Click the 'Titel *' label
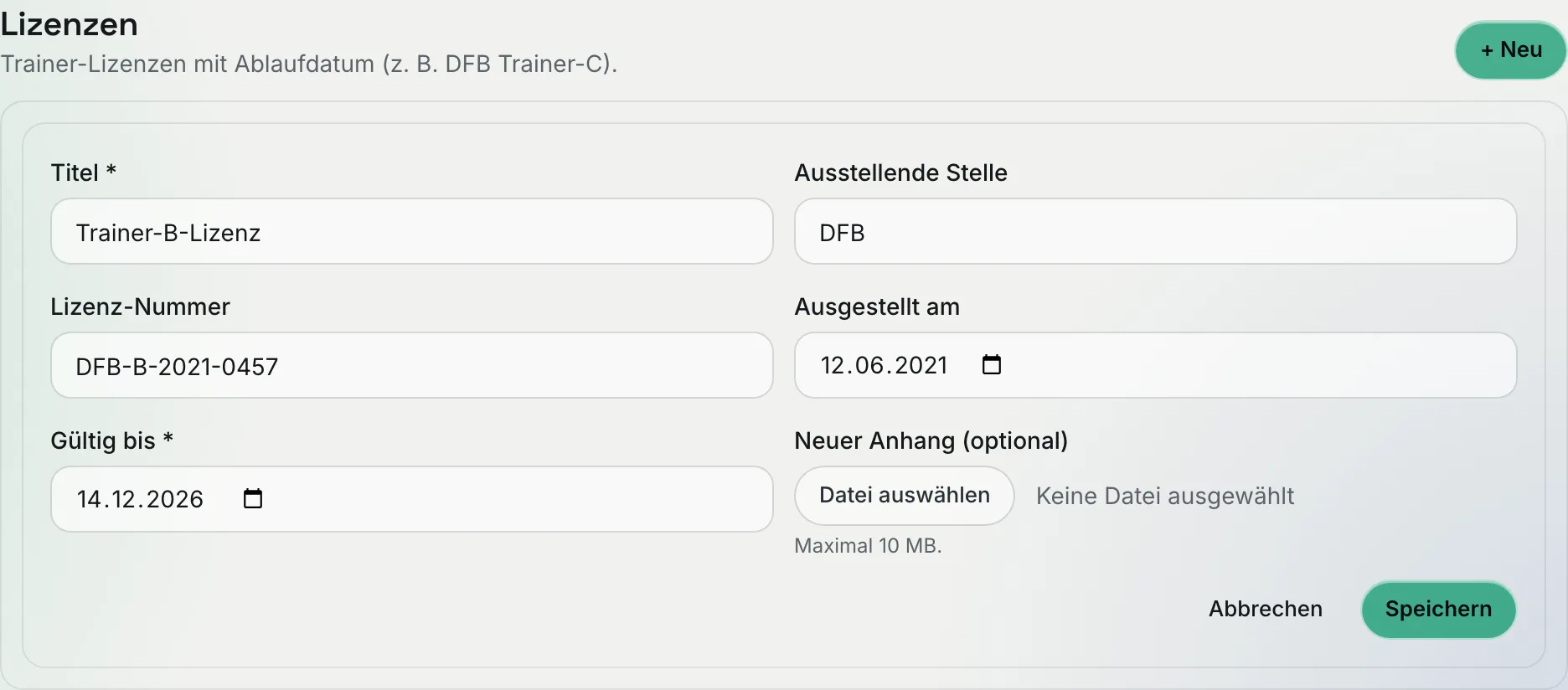Screen dimensions: 1568x690 (x=83, y=172)
